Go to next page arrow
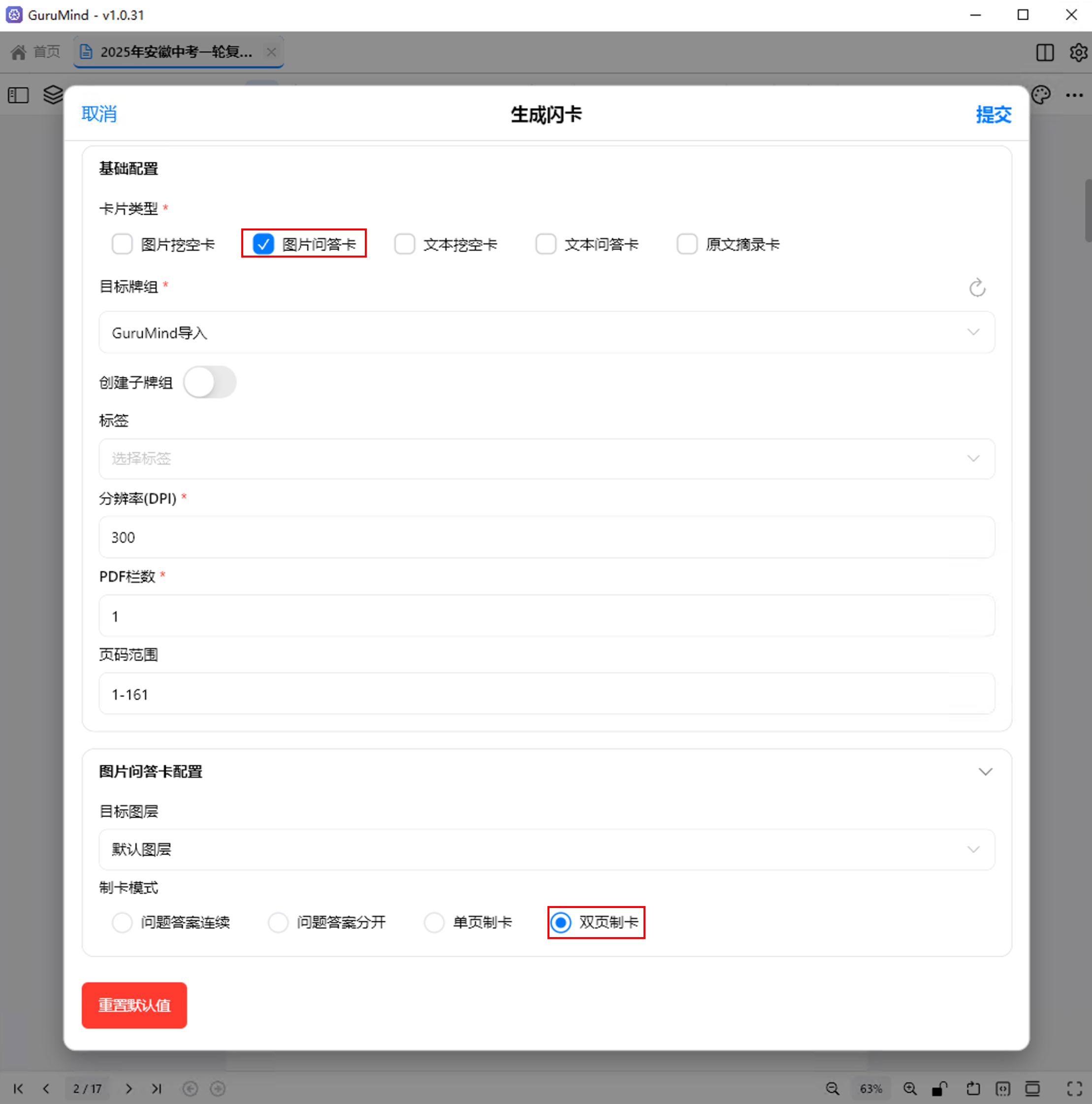Screen dimensions: 1092x1104 [128, 1089]
